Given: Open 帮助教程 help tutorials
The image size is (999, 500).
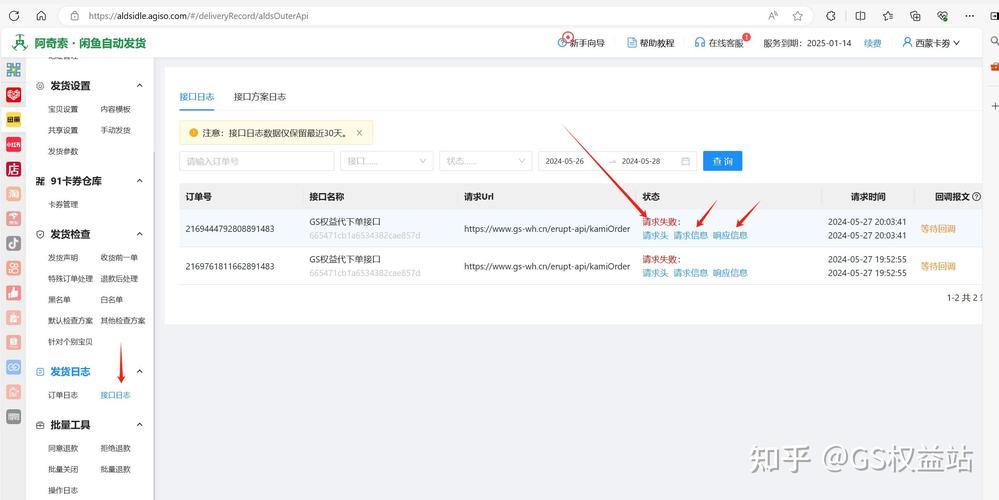Looking at the screenshot, I should (x=650, y=43).
